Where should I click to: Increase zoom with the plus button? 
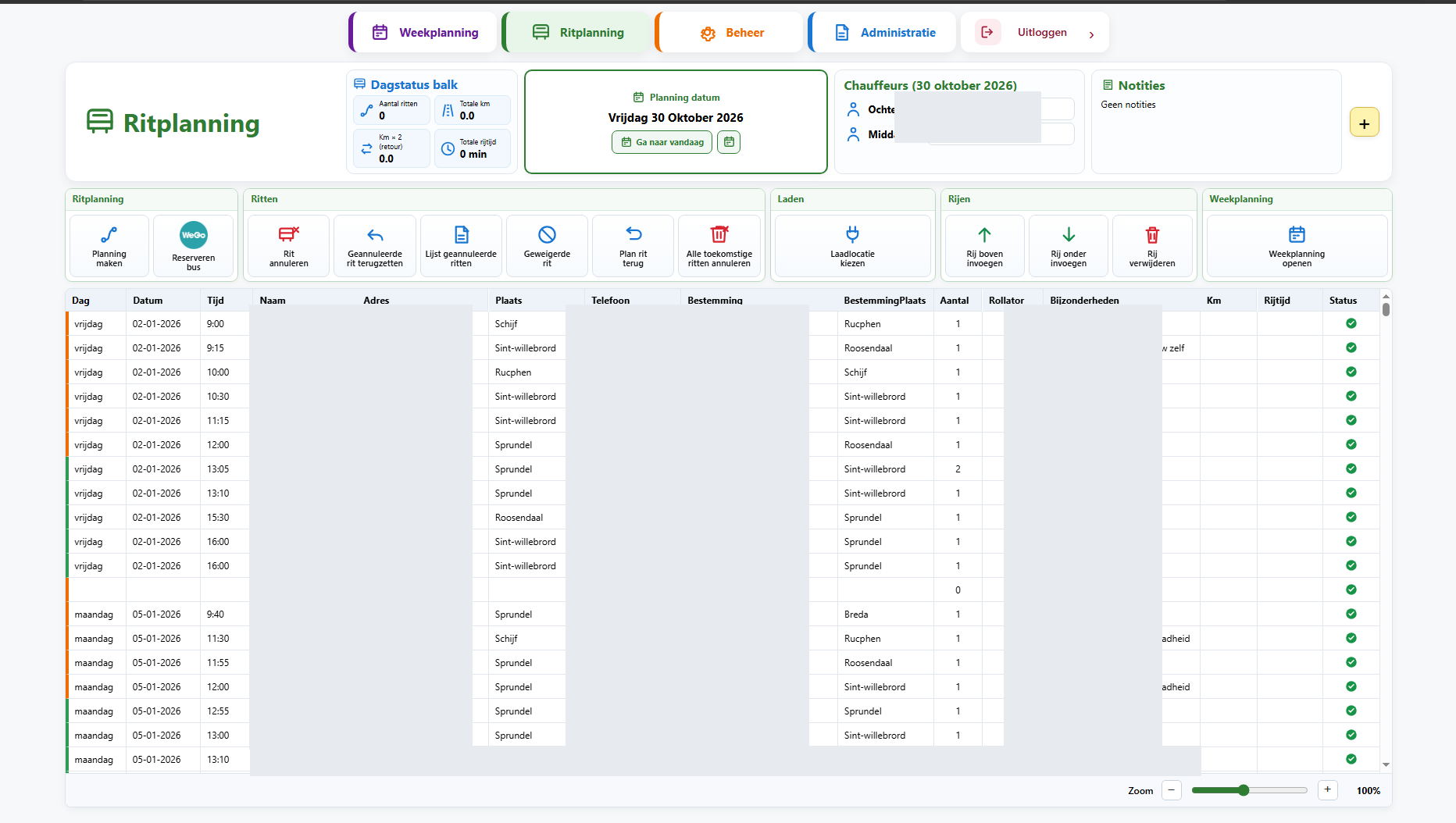[1327, 790]
